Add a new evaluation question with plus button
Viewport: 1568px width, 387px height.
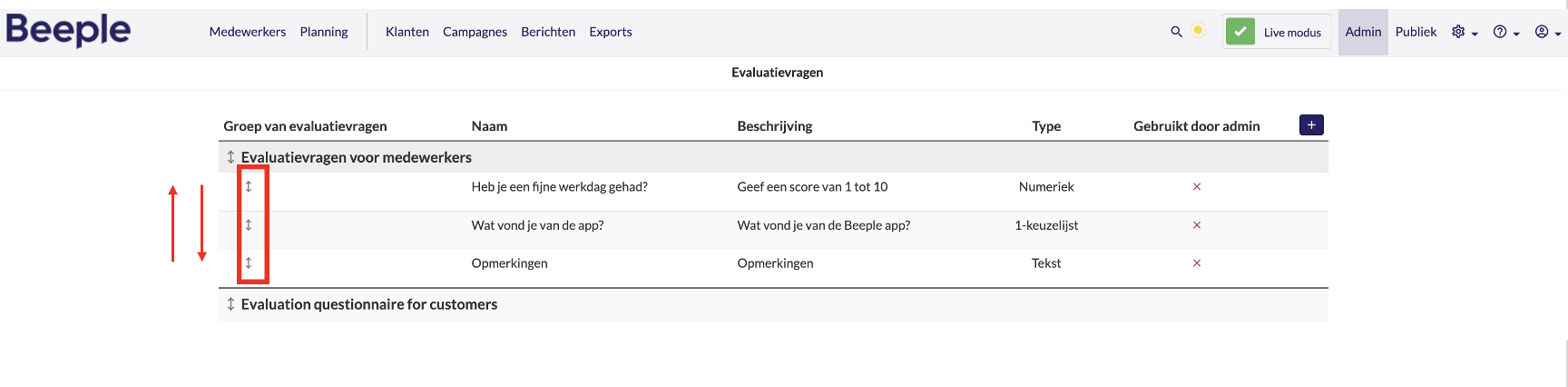pyautogui.click(x=1311, y=125)
